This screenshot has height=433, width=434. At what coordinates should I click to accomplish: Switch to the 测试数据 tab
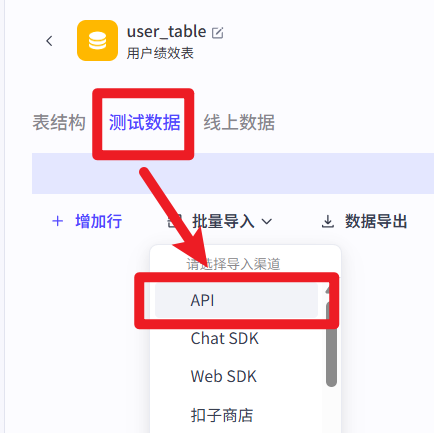pyautogui.click(x=145, y=122)
